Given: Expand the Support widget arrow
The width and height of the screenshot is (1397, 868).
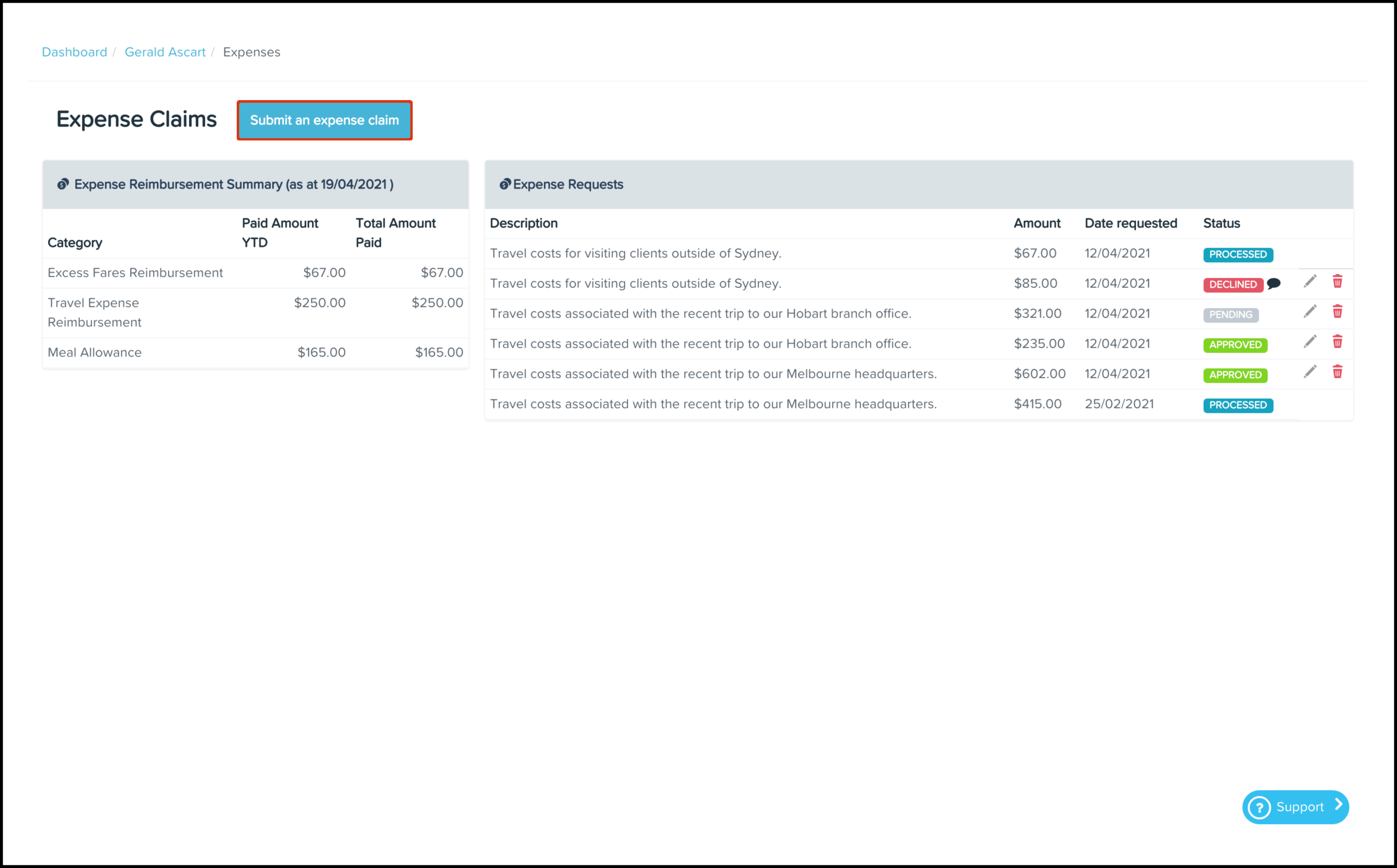Looking at the screenshot, I should point(1339,805).
